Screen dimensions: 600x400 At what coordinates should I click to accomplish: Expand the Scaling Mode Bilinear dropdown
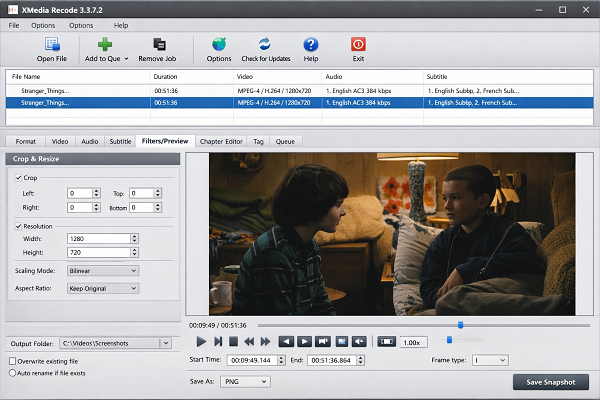(103, 270)
